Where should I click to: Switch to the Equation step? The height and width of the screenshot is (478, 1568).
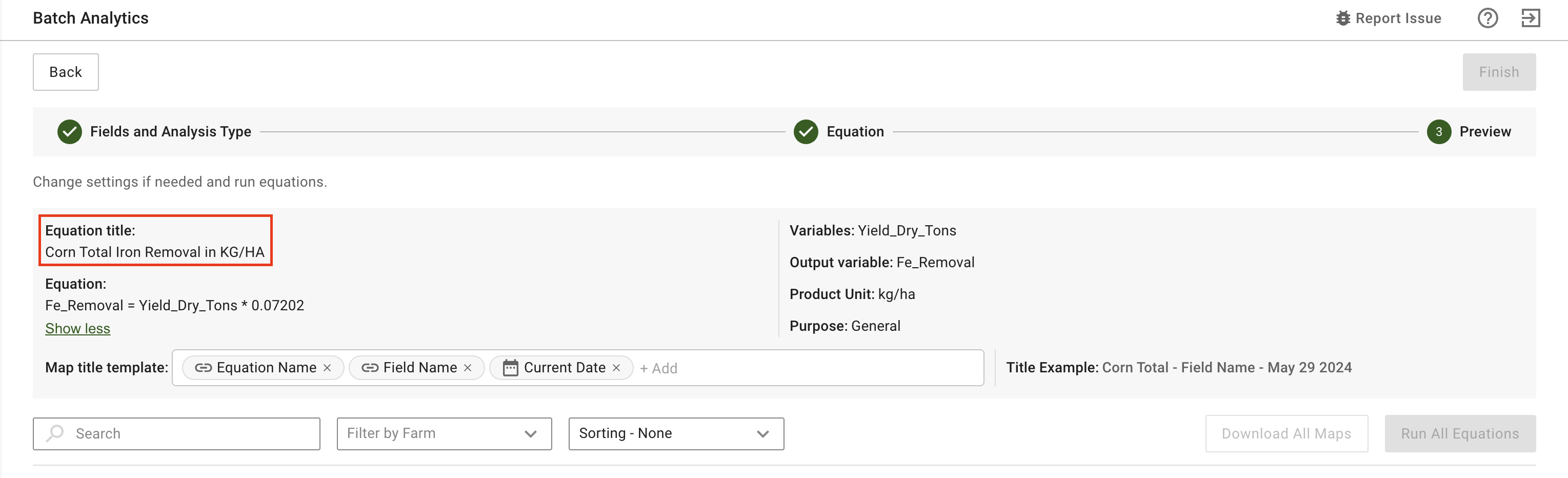tap(855, 131)
